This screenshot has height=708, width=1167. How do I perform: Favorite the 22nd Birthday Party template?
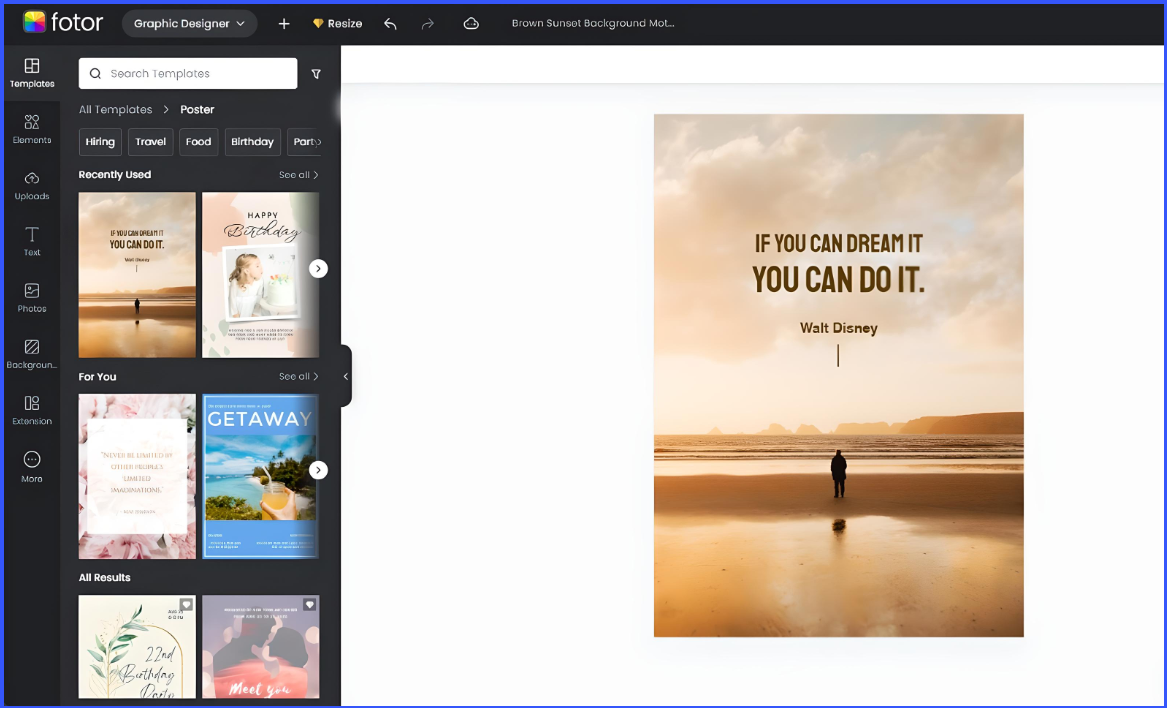pyautogui.click(x=186, y=605)
